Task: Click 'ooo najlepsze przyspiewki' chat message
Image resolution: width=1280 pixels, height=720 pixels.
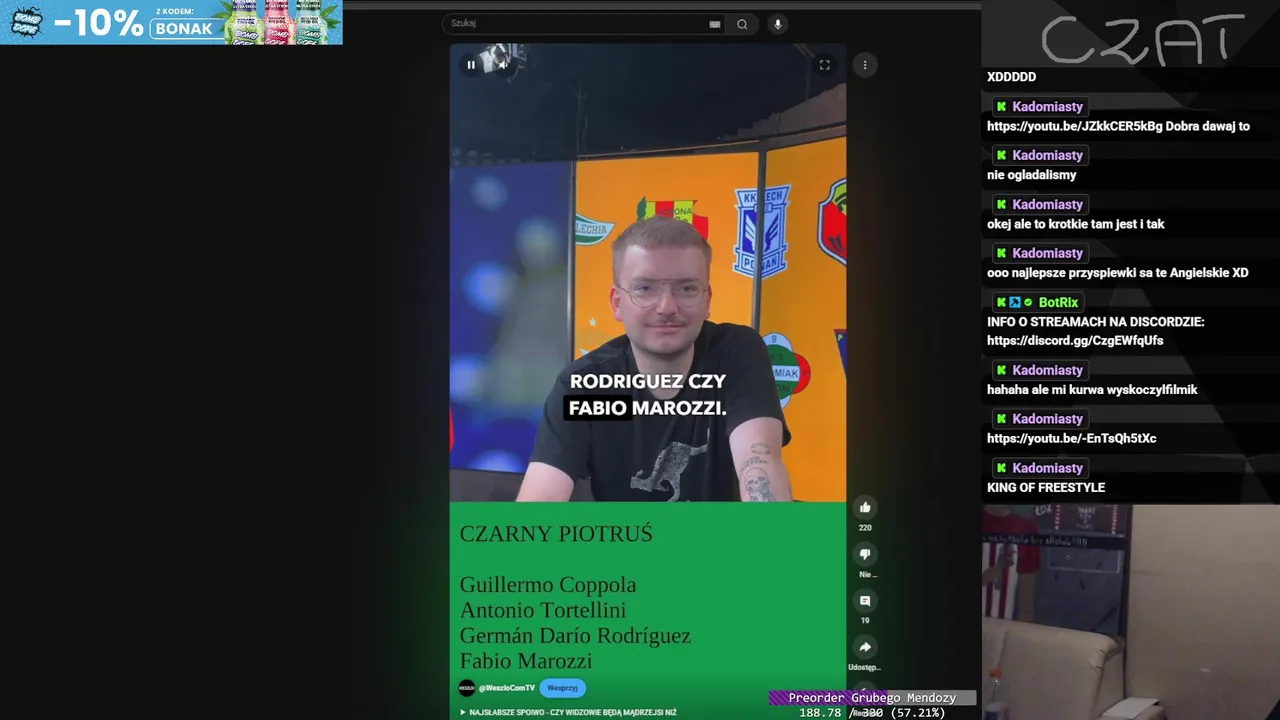Action: [1118, 273]
